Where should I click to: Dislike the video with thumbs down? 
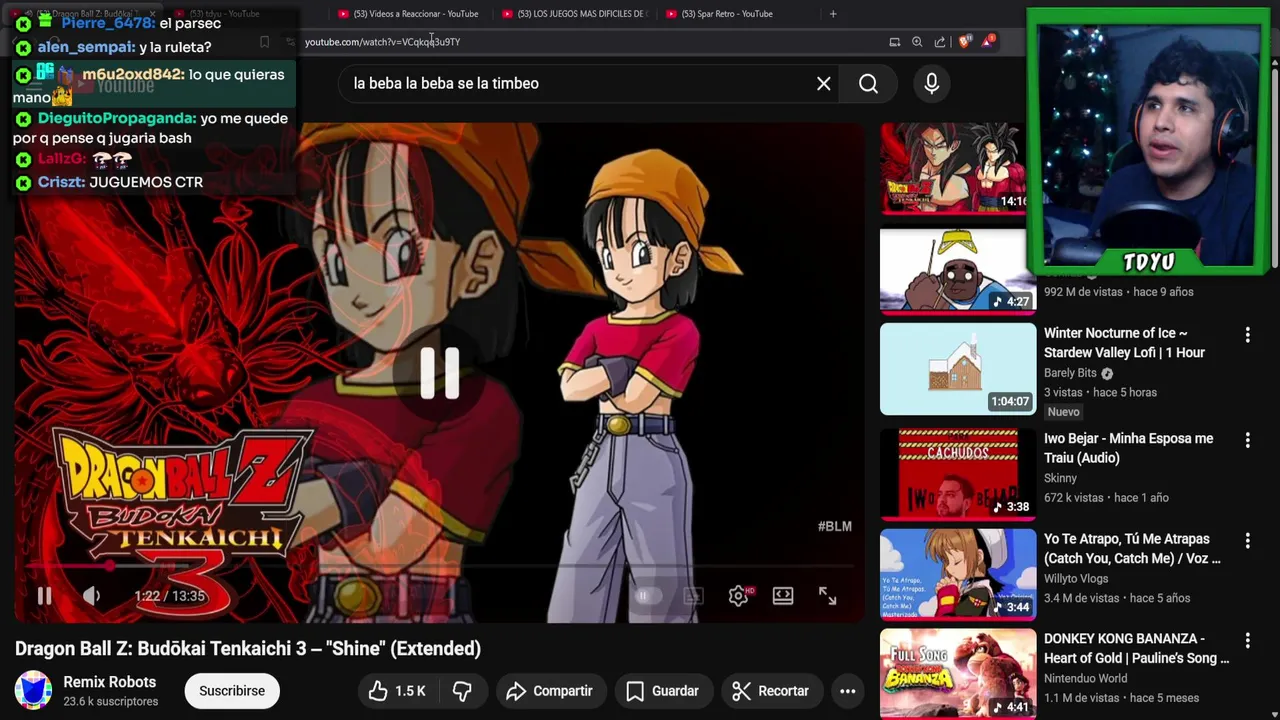click(x=462, y=691)
